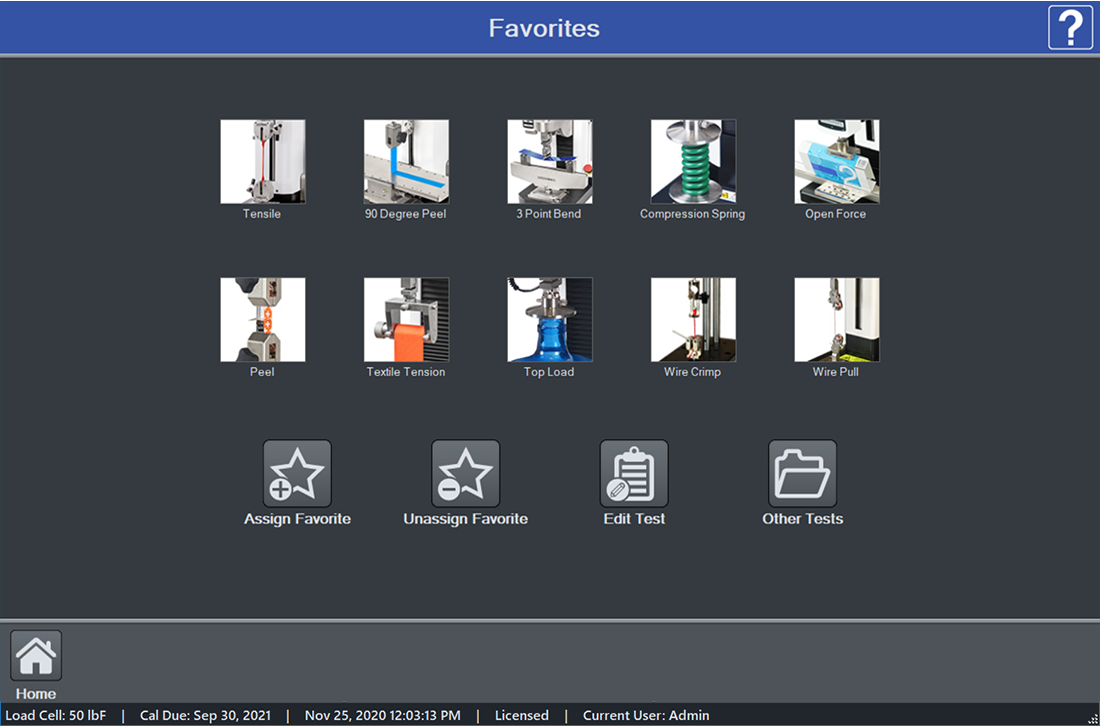Viewport: 1100px width, 726px height.
Task: Open help with the question mark icon
Action: tap(1070, 27)
